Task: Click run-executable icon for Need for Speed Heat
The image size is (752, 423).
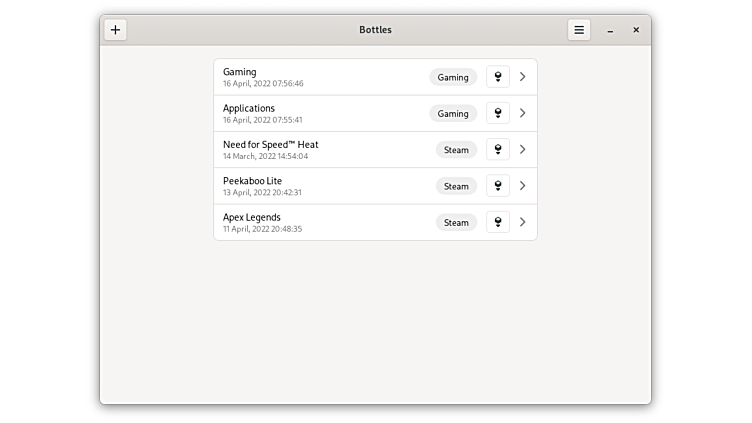Action: (498, 150)
